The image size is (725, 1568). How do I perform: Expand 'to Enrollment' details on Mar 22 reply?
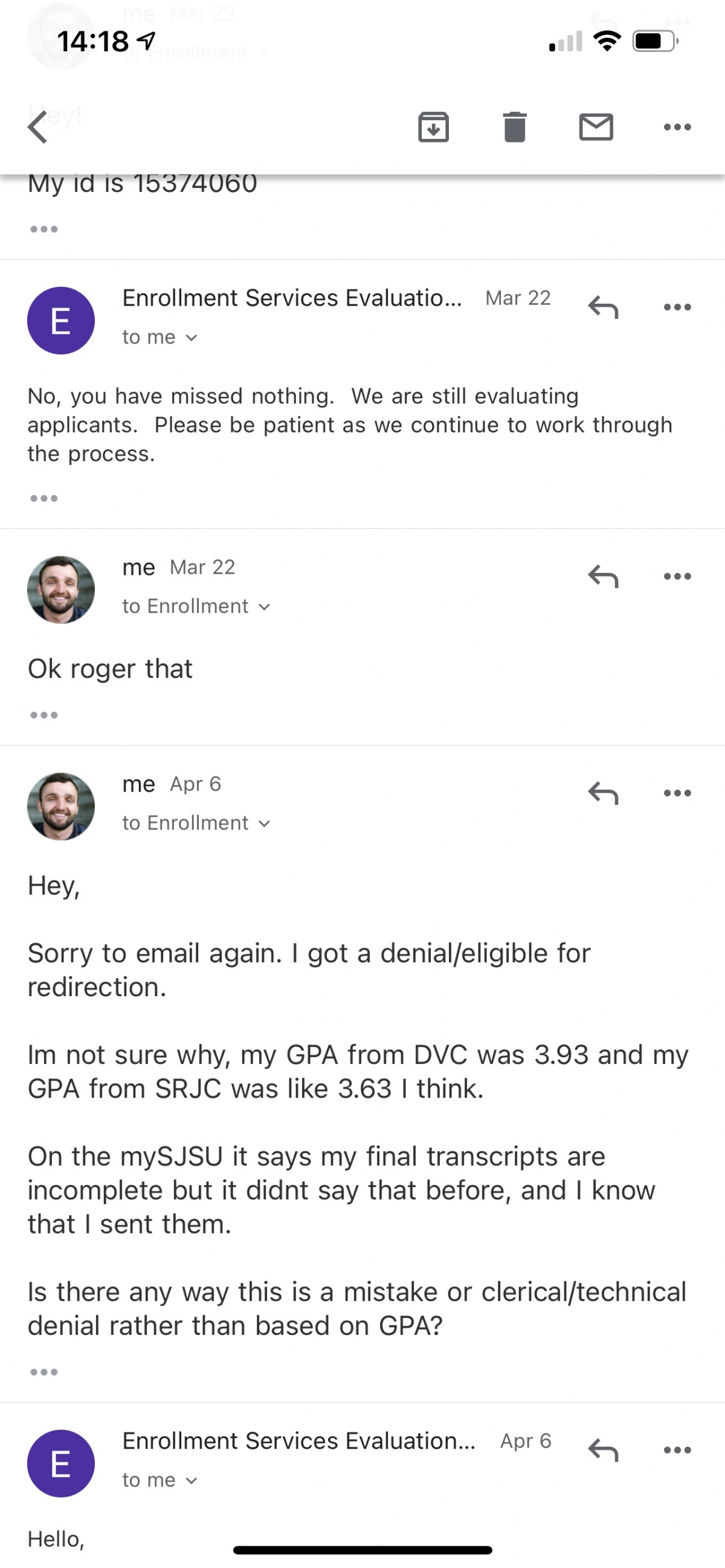(196, 606)
